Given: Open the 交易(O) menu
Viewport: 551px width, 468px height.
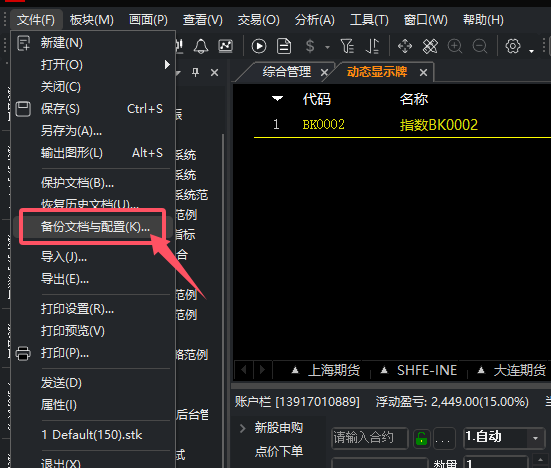Looking at the screenshot, I should point(259,20).
